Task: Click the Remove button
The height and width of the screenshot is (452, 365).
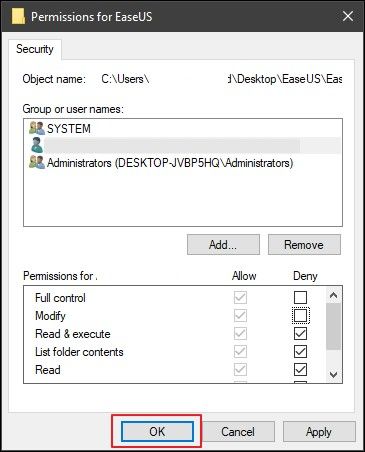Action: [x=304, y=245]
